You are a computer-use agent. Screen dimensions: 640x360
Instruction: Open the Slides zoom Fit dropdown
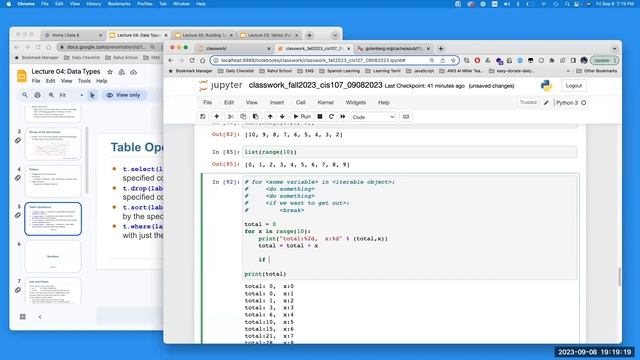click(71, 95)
